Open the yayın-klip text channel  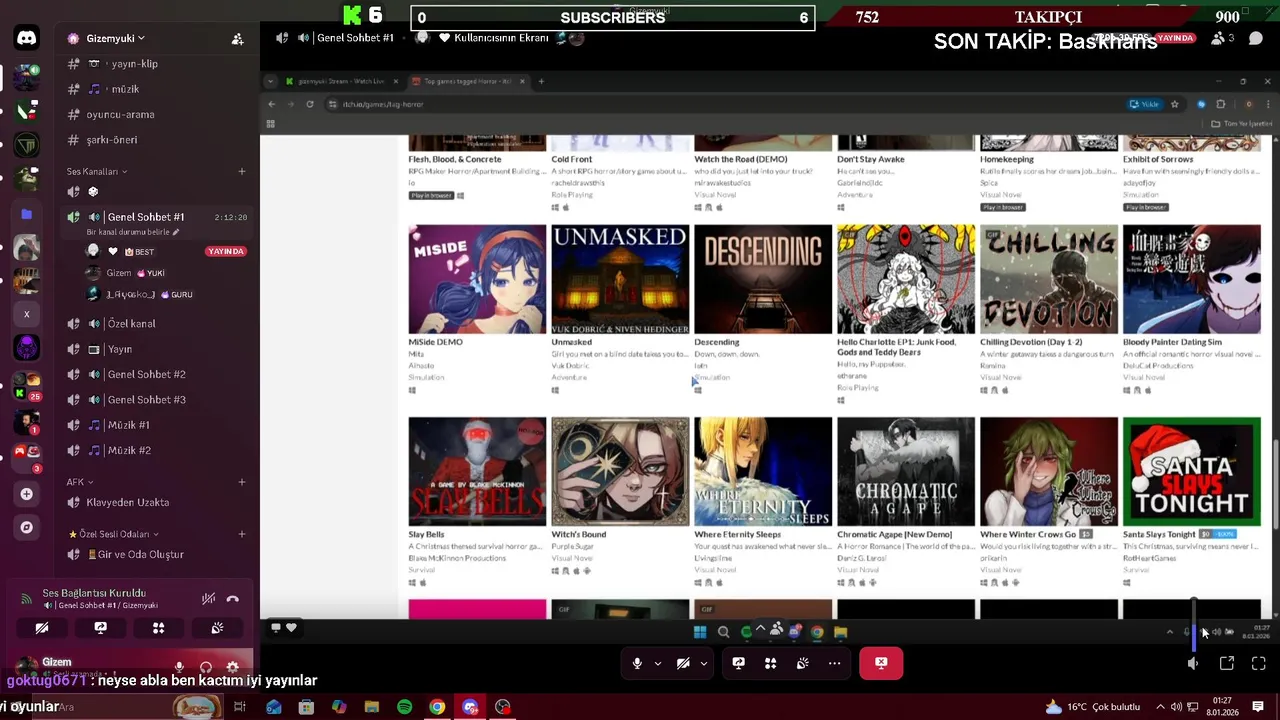click(x=158, y=64)
